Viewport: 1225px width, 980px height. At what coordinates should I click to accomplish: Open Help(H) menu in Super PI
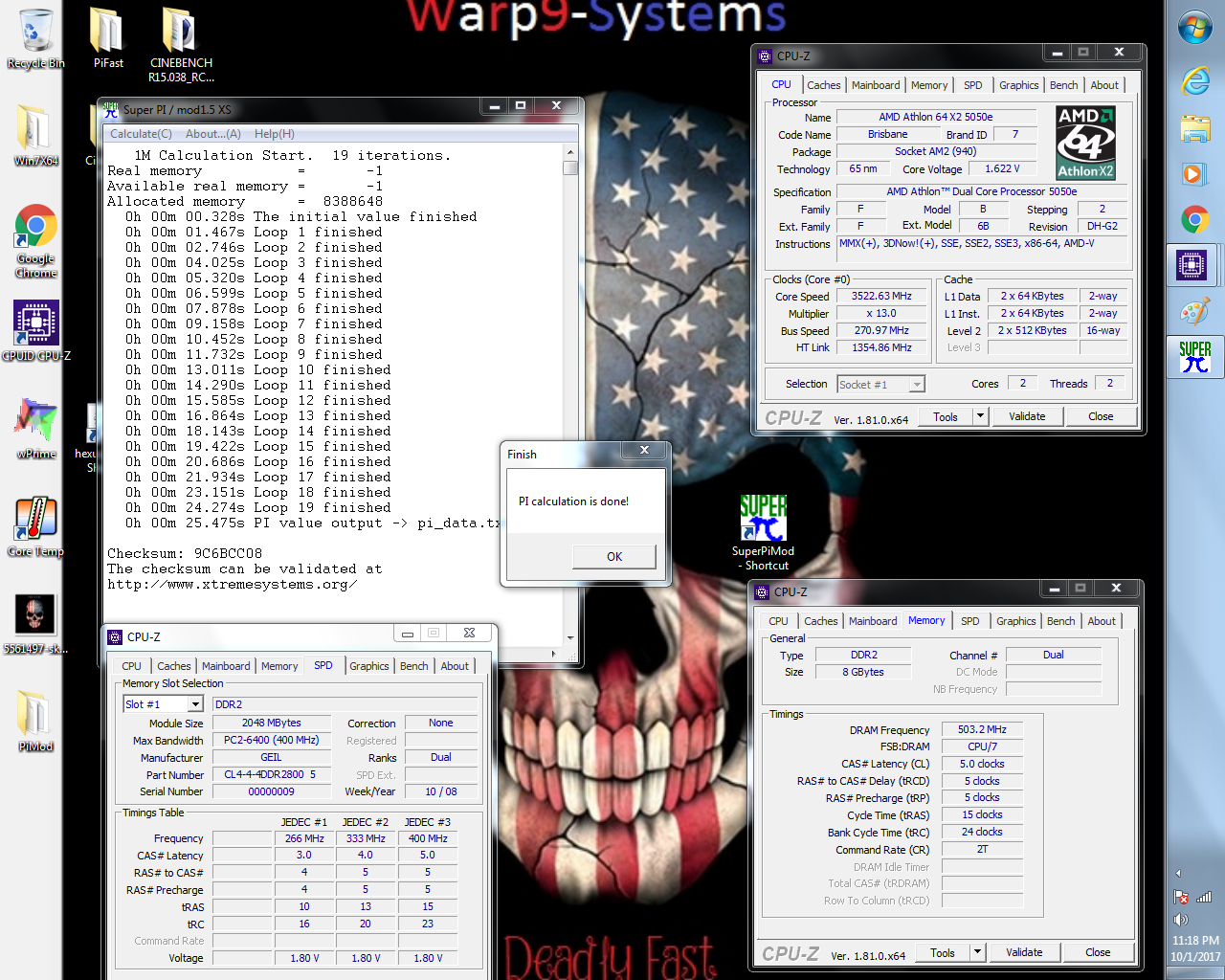(x=274, y=134)
